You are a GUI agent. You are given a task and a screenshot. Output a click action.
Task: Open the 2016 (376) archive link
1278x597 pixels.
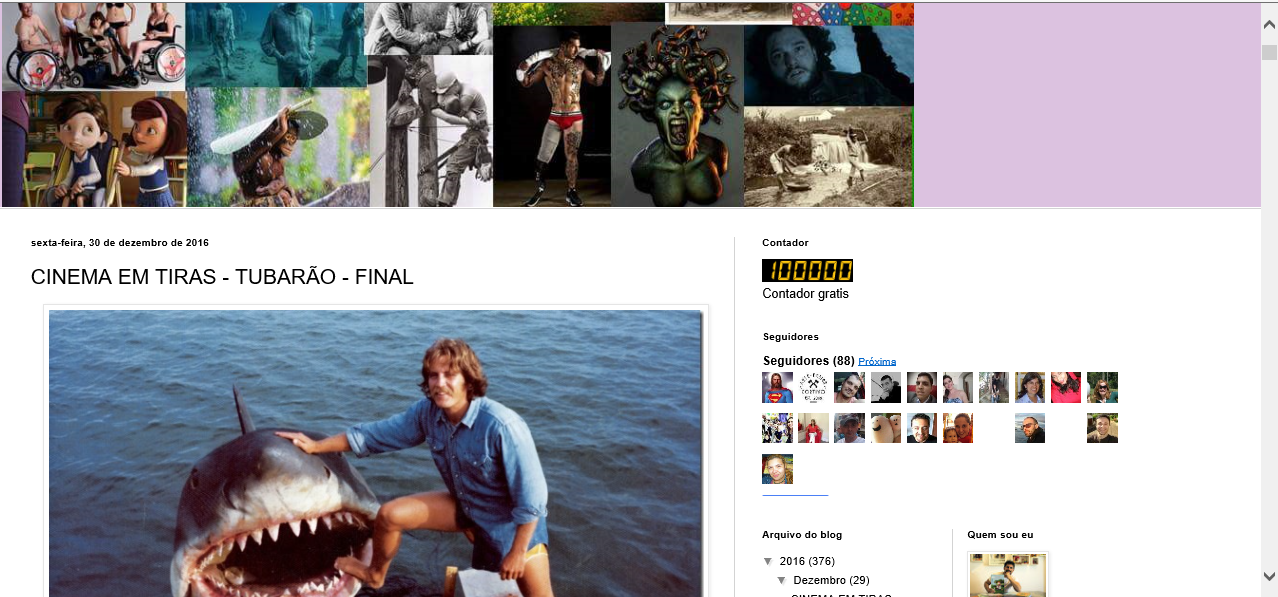click(807, 561)
